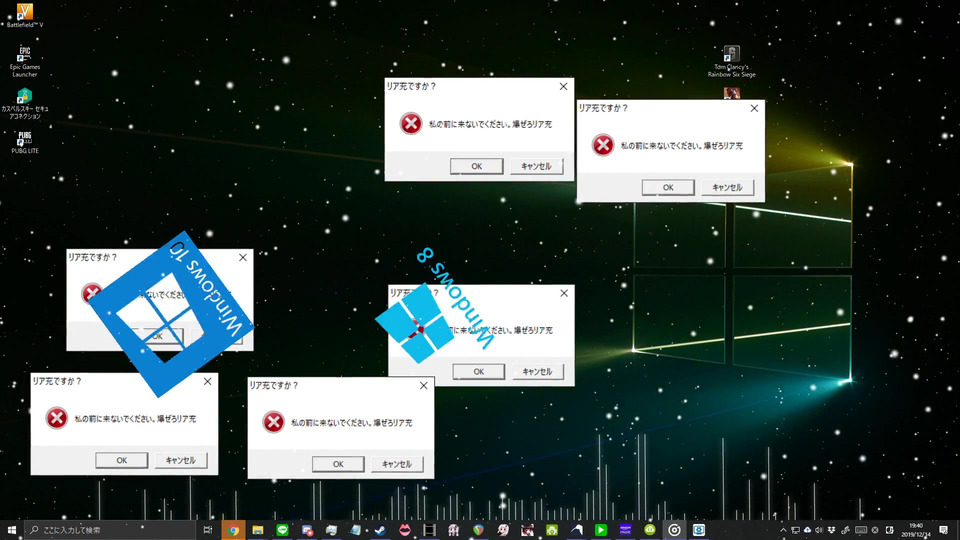Select the PUBG LITE desktop icon

click(x=24, y=142)
